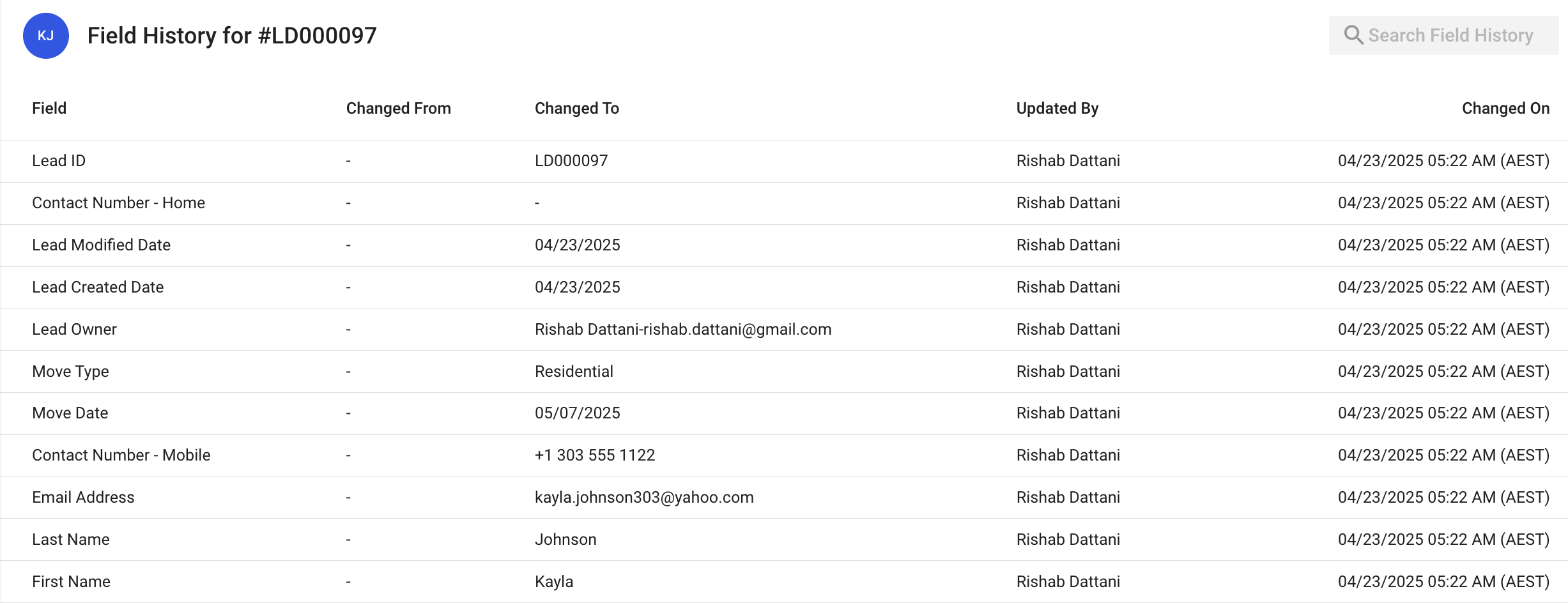1568x603 pixels.
Task: Click the Residential move type value
Action: [574, 372]
